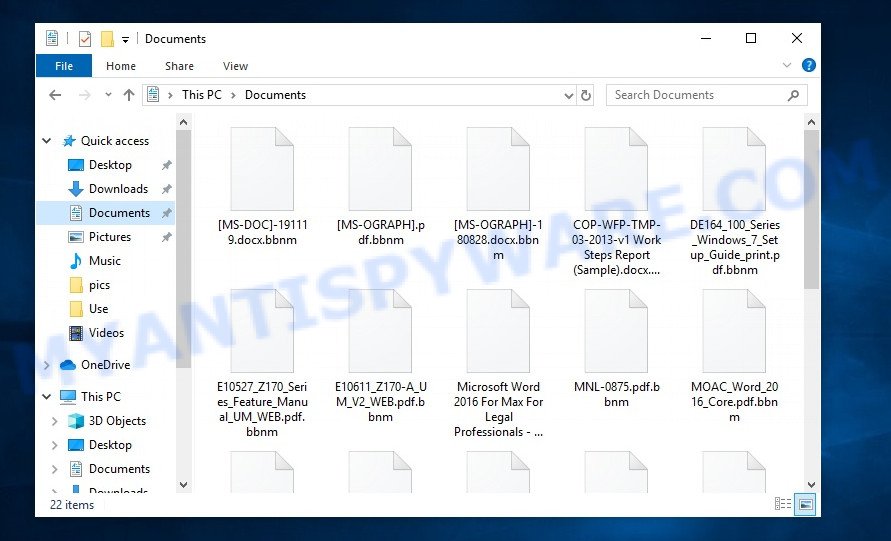
Task: Select file MOAC_Word_2016_Core.pdf.bbnm
Action: [x=735, y=356]
